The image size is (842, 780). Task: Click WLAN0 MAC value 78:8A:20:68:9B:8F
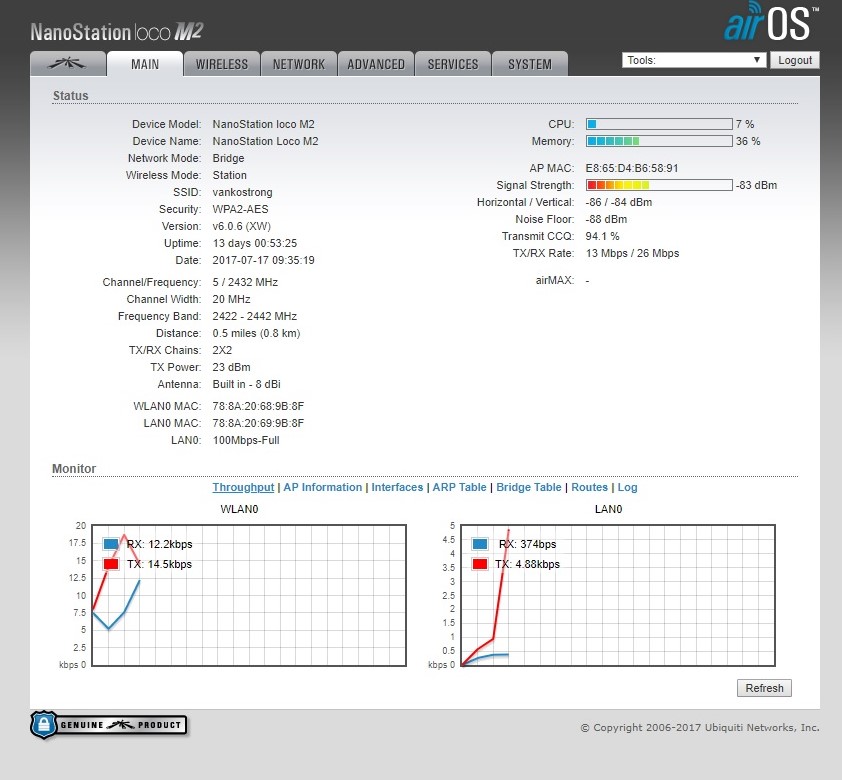coord(258,406)
